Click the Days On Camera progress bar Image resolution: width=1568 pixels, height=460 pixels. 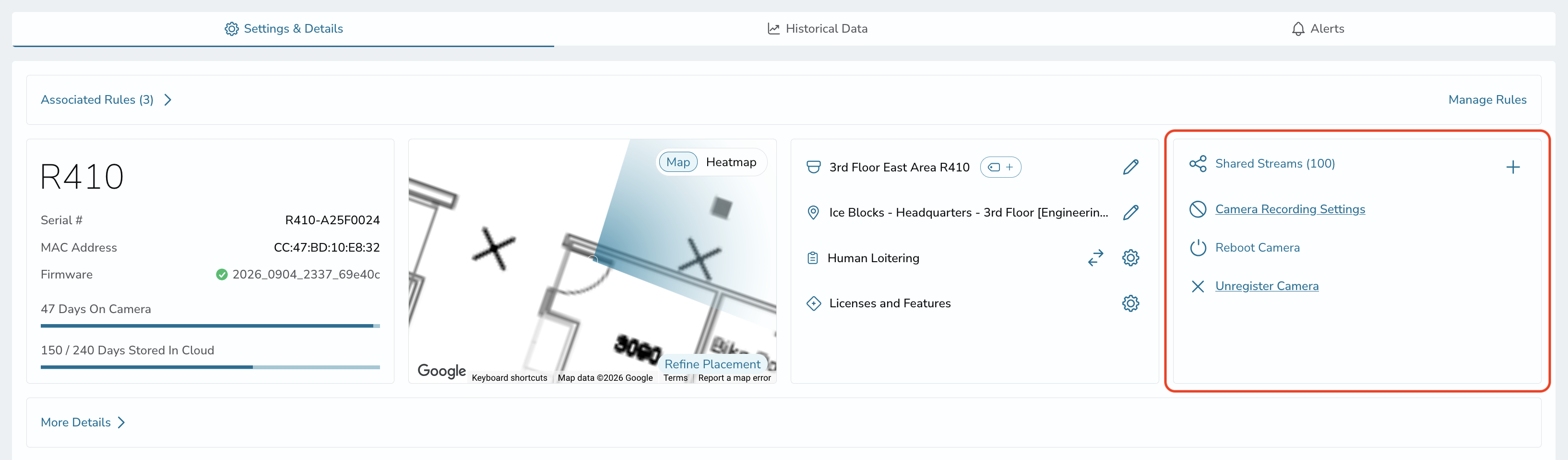pyautogui.click(x=210, y=326)
